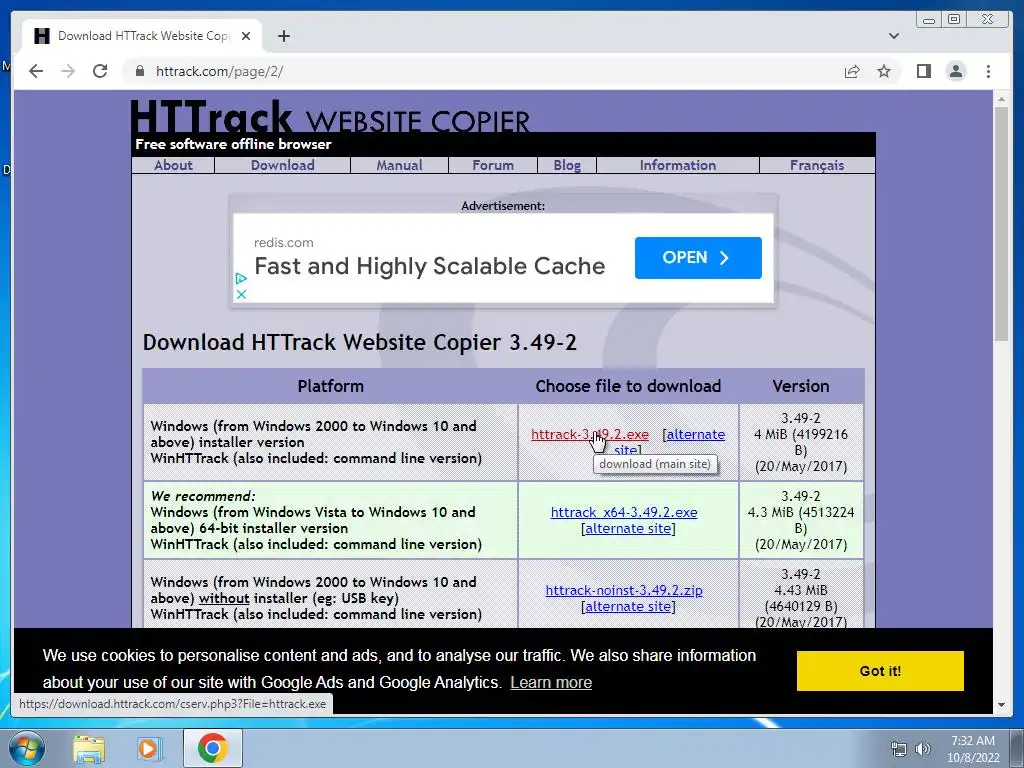The width and height of the screenshot is (1024, 768).
Task: Go back to the previous page
Action: 36,71
